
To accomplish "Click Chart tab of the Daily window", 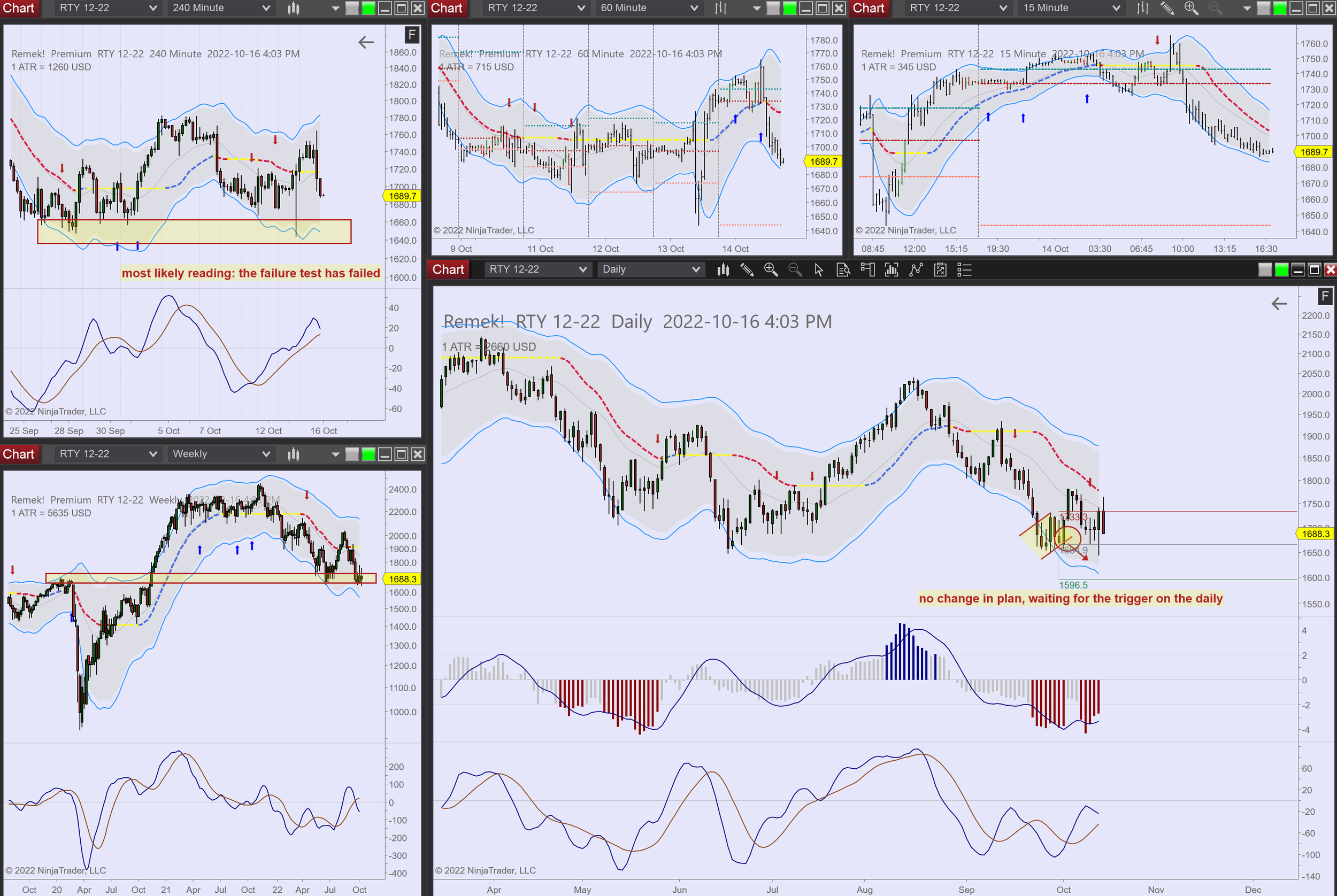I will 448,270.
